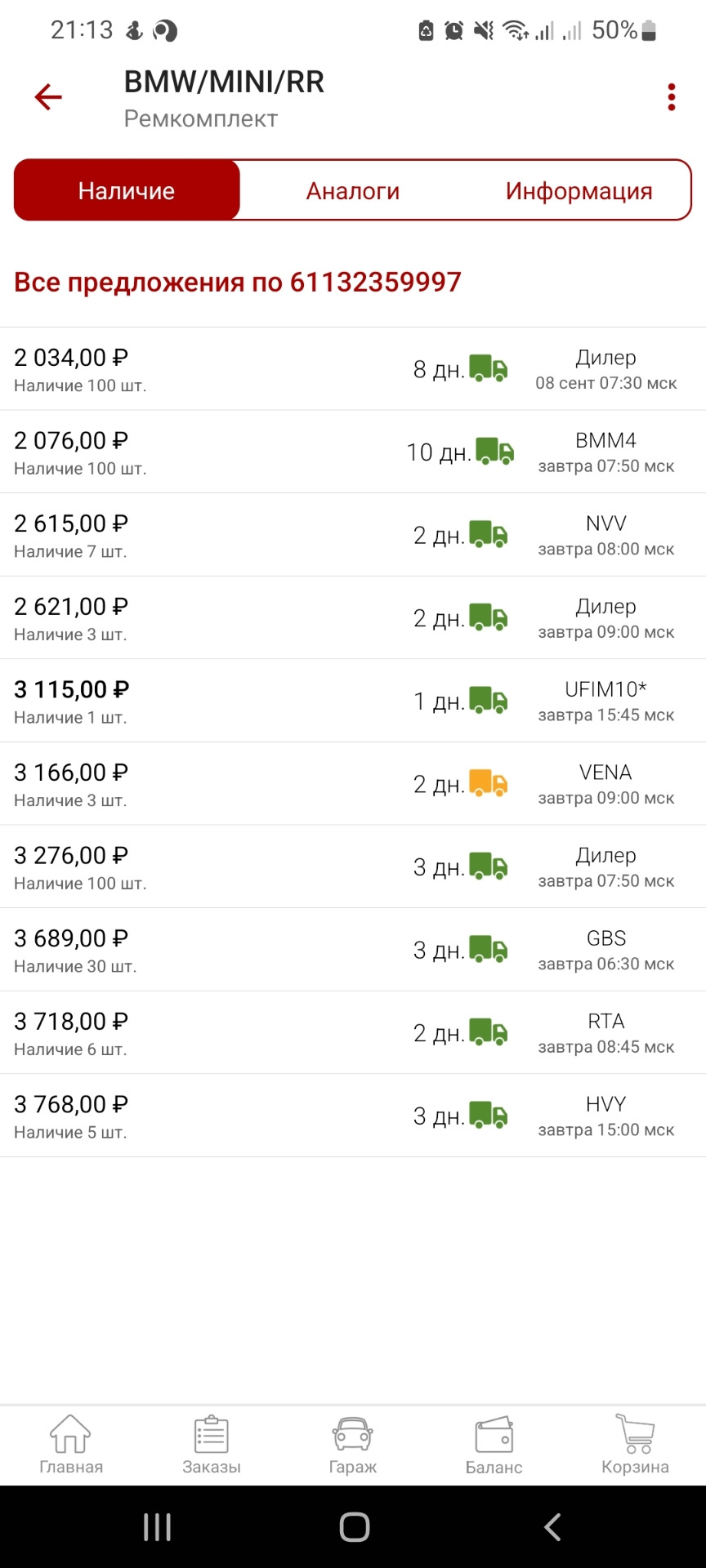The image size is (706, 1568).
Task: Switch to the Информация tab
Action: pyautogui.click(x=579, y=191)
